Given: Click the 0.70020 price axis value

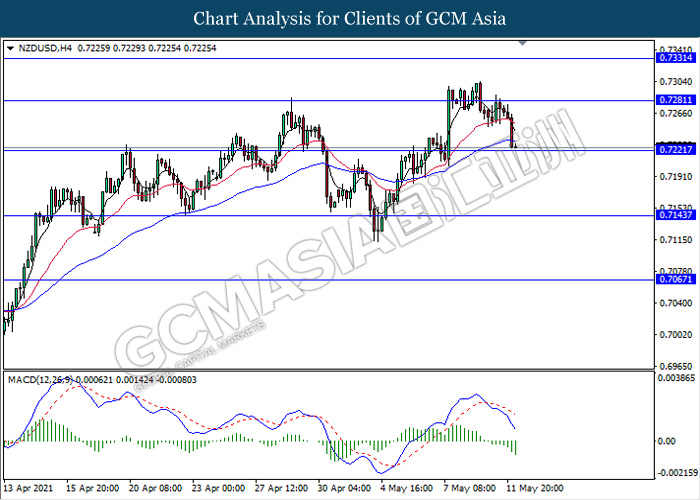Looking at the screenshot, I should [676, 335].
